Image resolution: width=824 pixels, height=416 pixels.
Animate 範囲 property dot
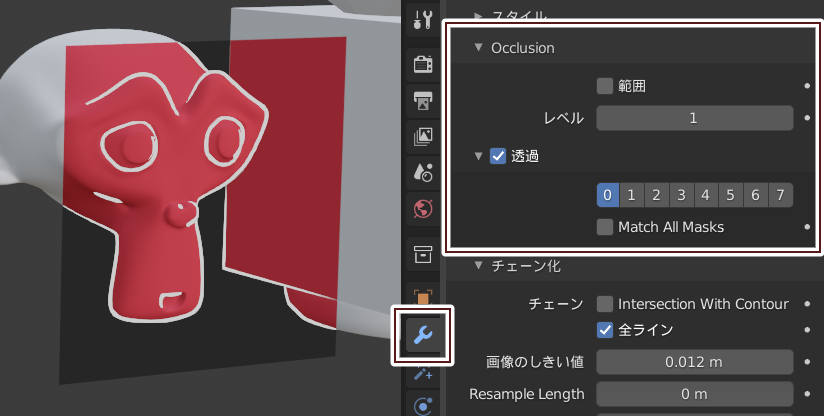coord(808,86)
